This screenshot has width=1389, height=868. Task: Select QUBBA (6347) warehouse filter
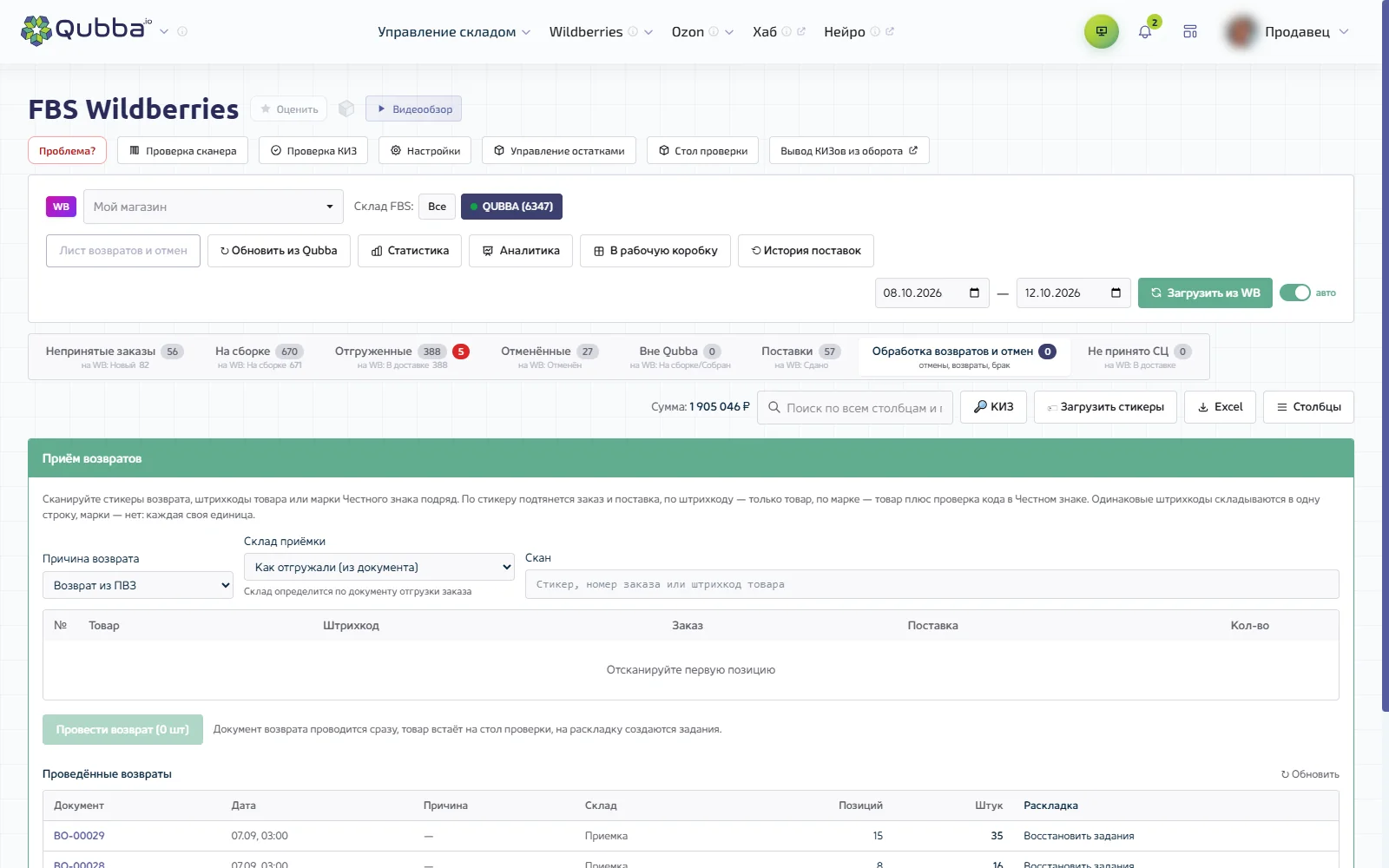click(x=512, y=207)
